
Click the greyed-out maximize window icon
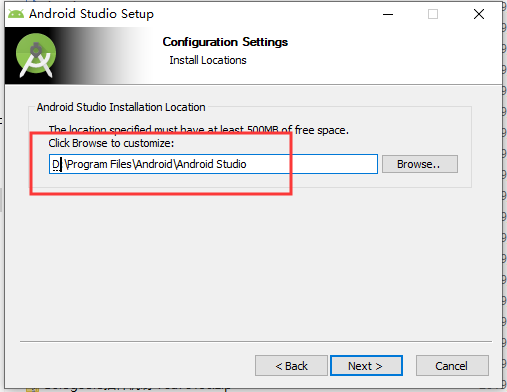click(x=433, y=14)
